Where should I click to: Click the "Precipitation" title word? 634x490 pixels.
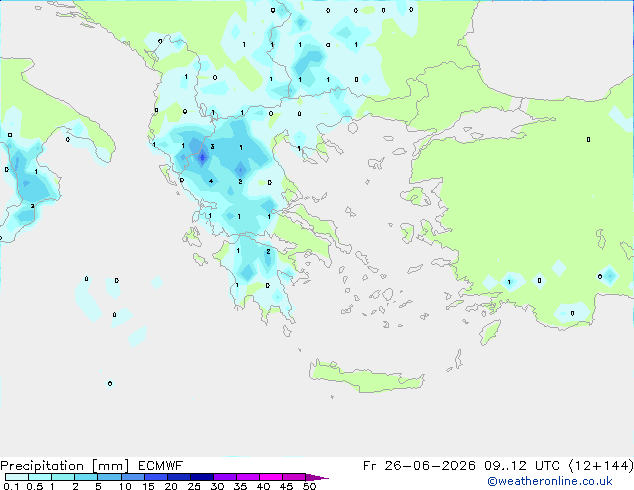pyautogui.click(x=42, y=466)
